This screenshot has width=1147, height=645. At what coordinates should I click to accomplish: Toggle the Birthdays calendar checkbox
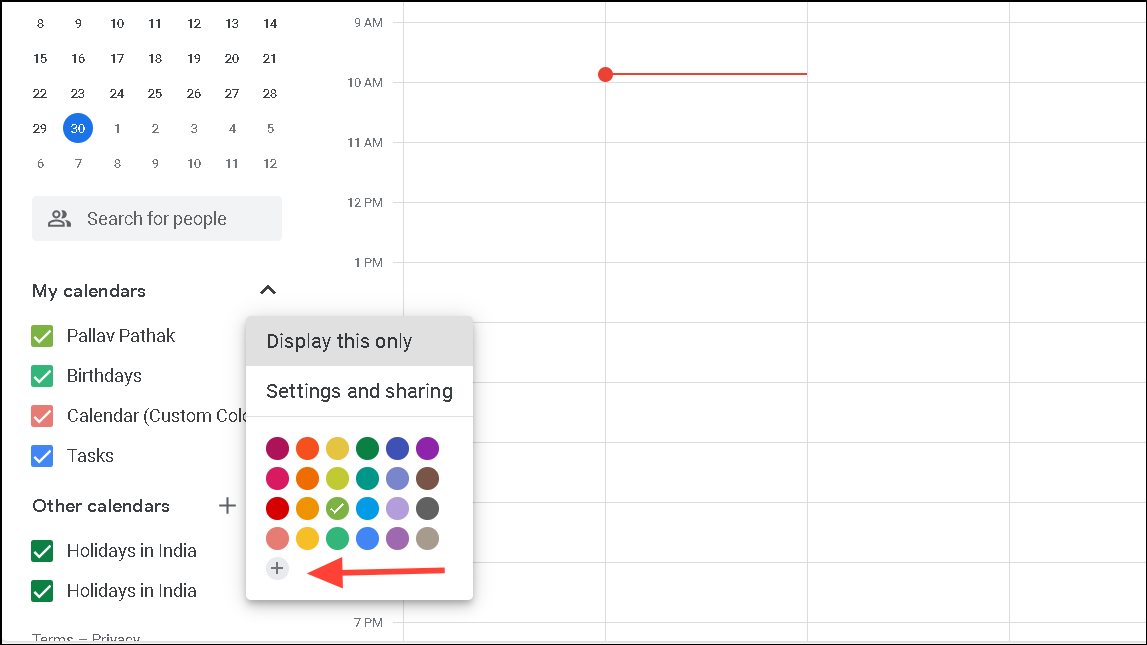click(x=42, y=376)
